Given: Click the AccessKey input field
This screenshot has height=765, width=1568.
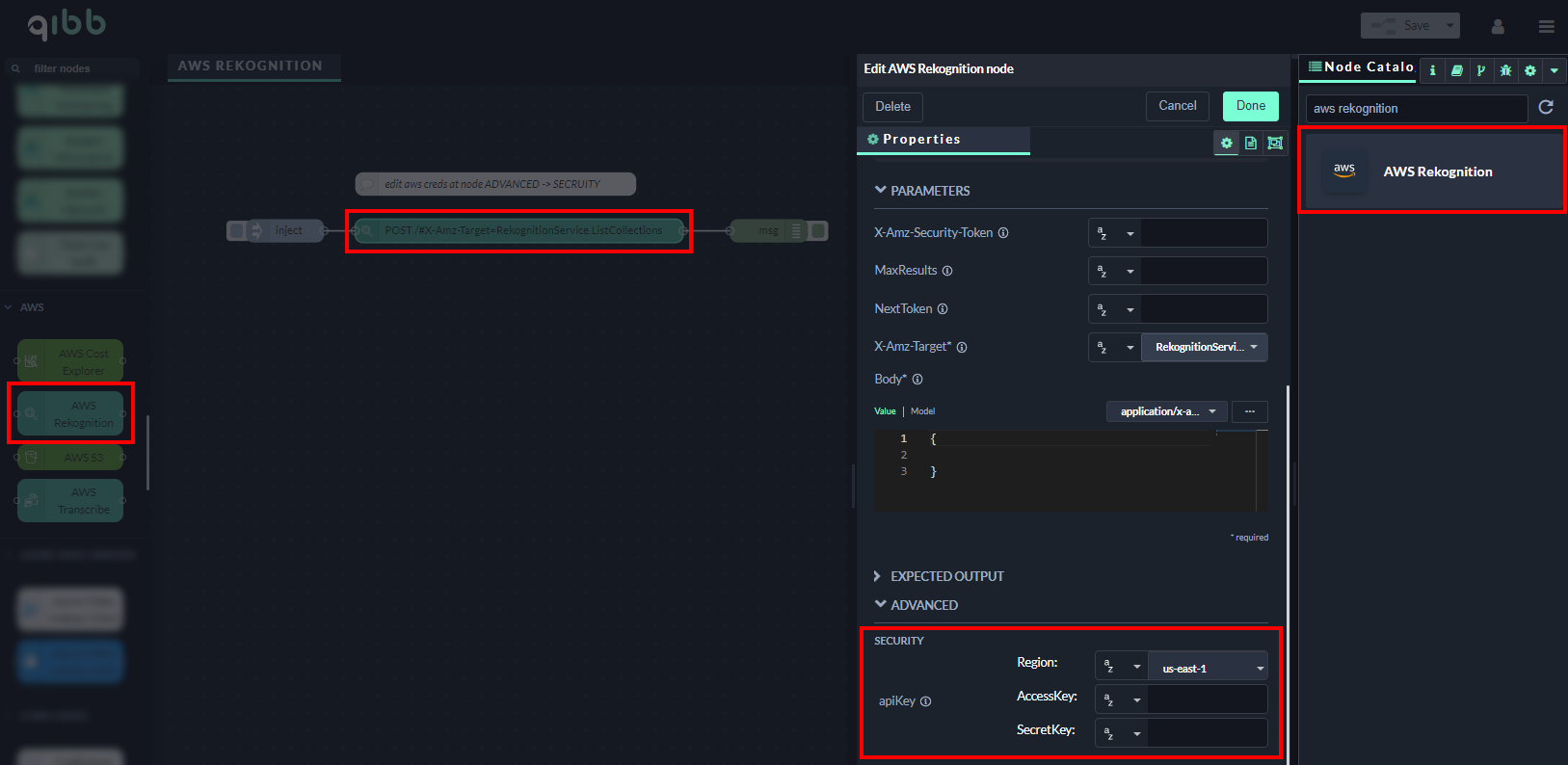Looking at the screenshot, I should point(1207,699).
